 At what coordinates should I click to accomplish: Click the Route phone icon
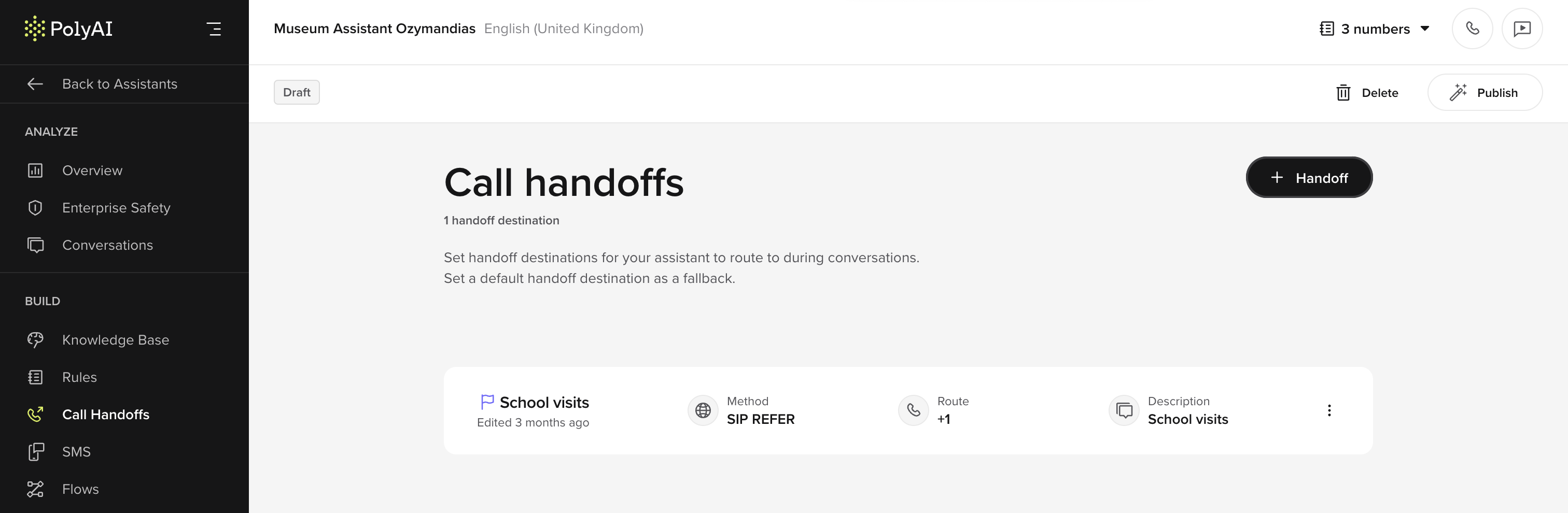(913, 410)
